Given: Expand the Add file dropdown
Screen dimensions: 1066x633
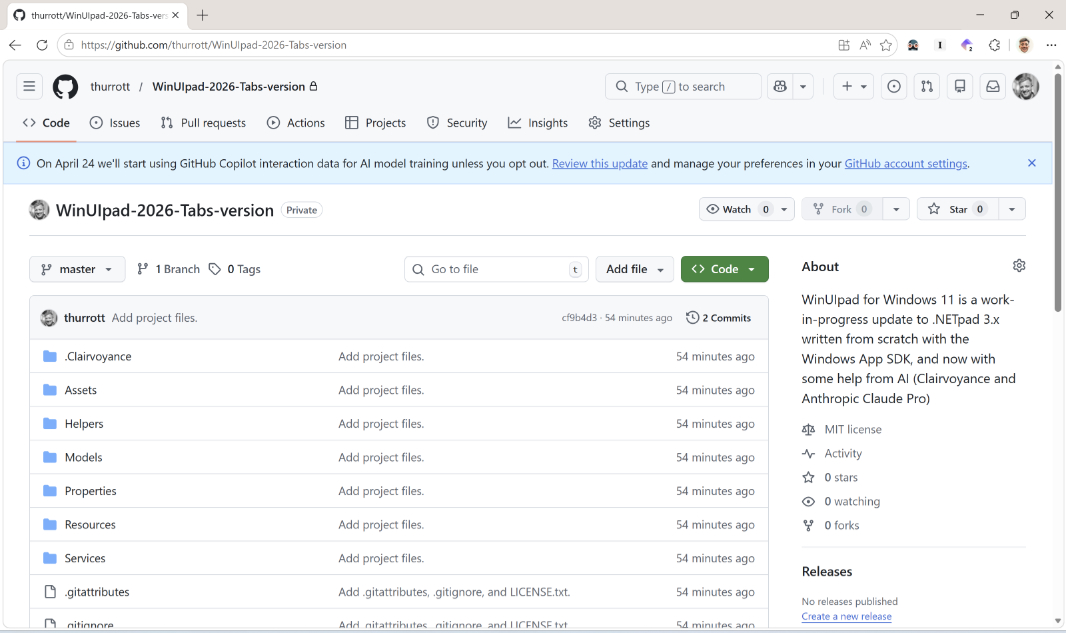Looking at the screenshot, I should point(634,269).
